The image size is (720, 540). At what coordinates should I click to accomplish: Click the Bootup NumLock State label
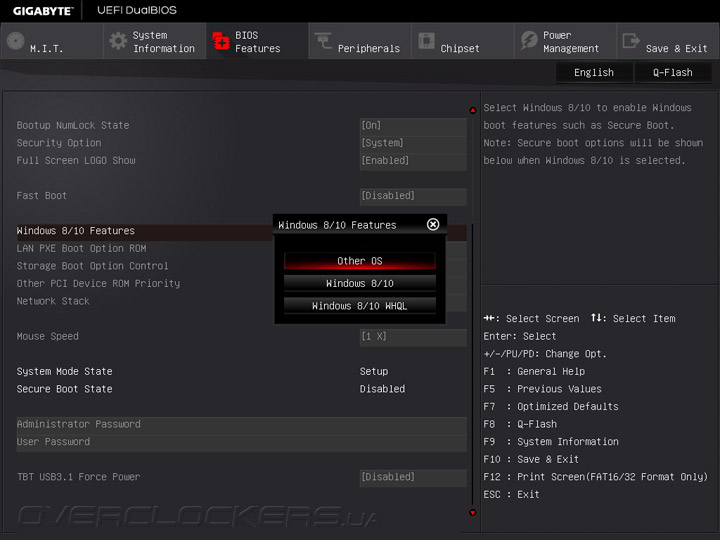click(73, 125)
